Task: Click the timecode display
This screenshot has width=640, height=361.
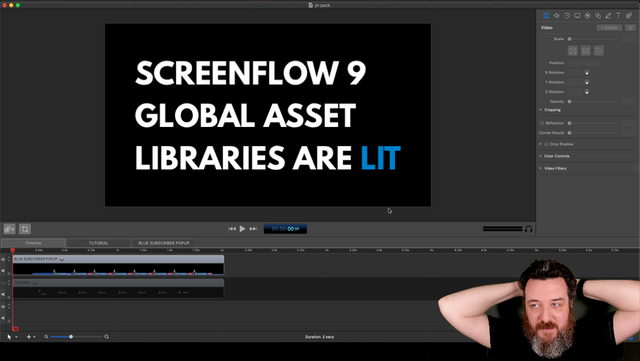Action: point(285,229)
